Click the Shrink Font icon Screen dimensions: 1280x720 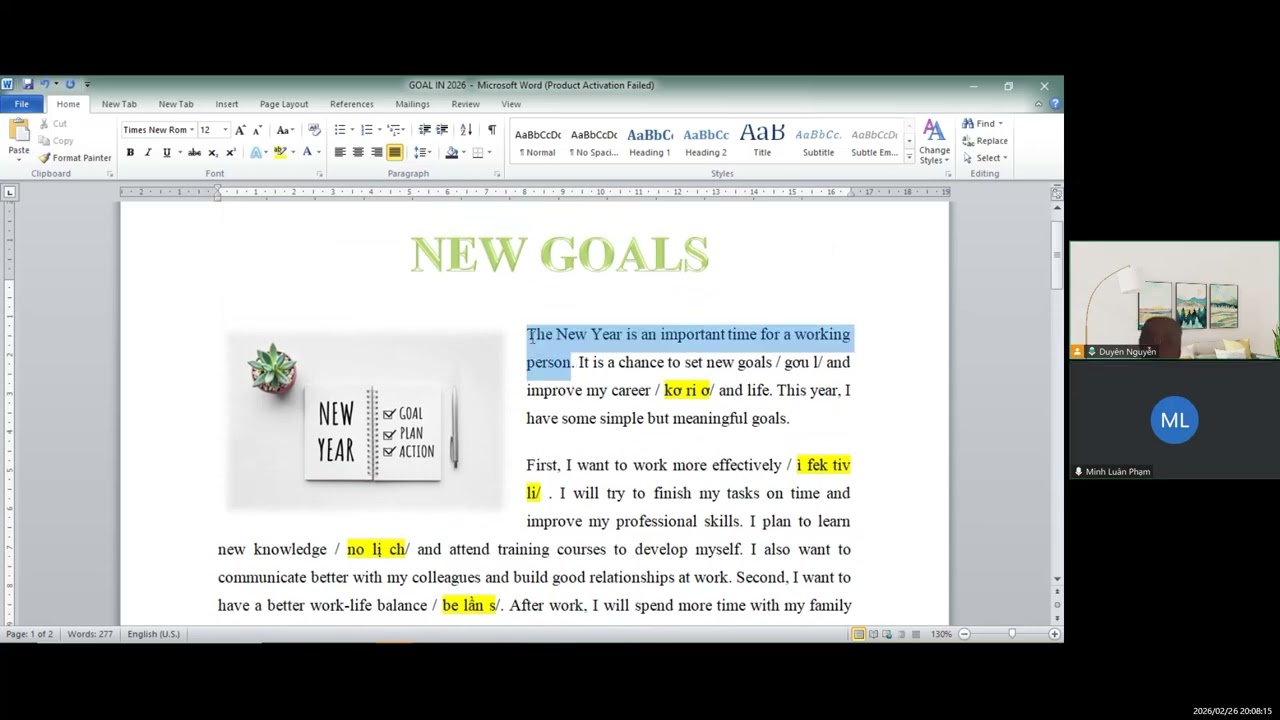[x=257, y=130]
